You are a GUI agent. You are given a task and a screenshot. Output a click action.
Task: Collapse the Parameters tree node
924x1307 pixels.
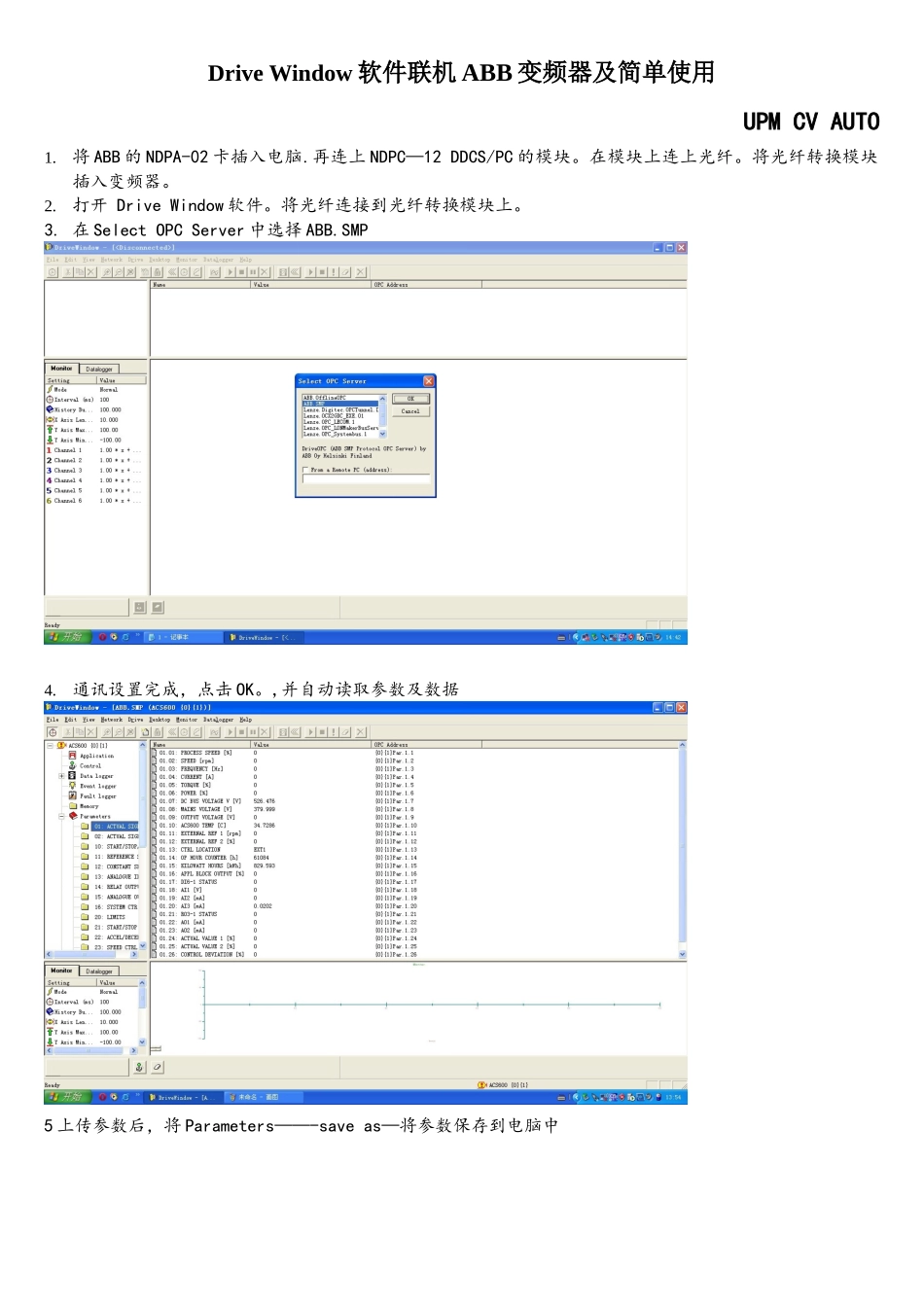[61, 817]
